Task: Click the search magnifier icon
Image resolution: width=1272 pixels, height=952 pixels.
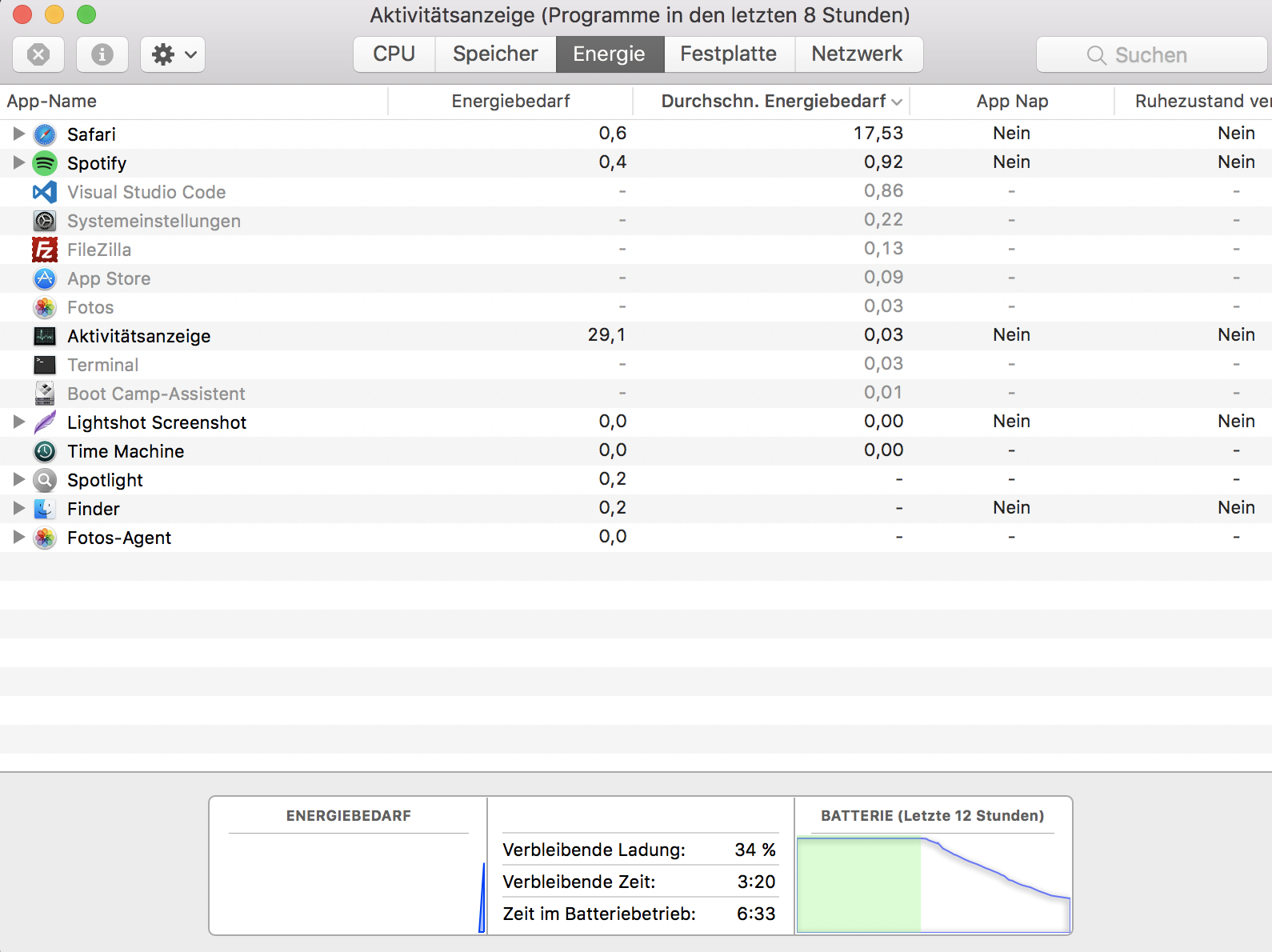Action: 1097,55
